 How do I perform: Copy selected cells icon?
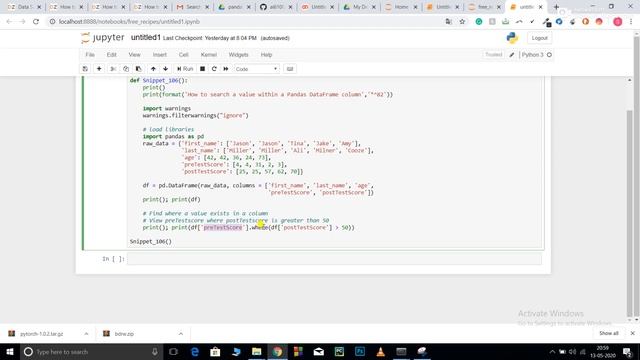[x=126, y=69]
